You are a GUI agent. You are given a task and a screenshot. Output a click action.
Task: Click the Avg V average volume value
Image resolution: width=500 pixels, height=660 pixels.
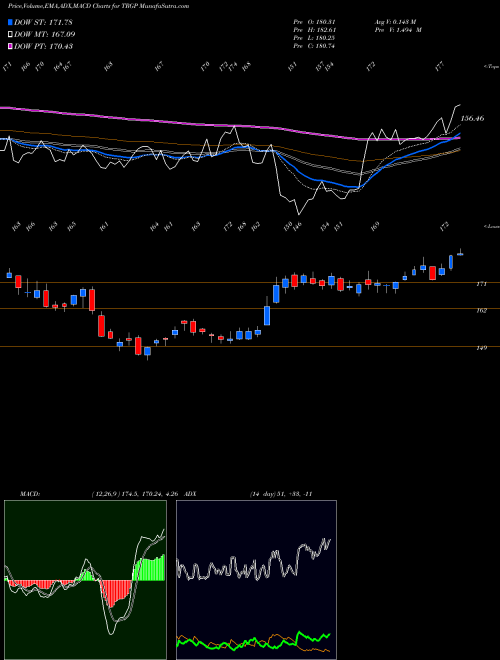[395, 21]
